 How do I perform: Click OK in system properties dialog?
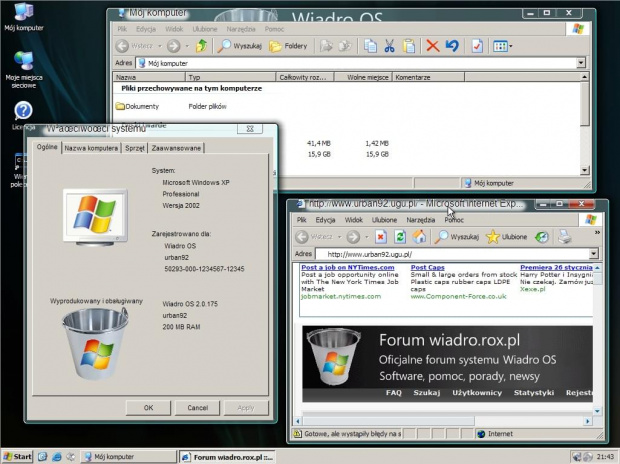click(x=148, y=408)
